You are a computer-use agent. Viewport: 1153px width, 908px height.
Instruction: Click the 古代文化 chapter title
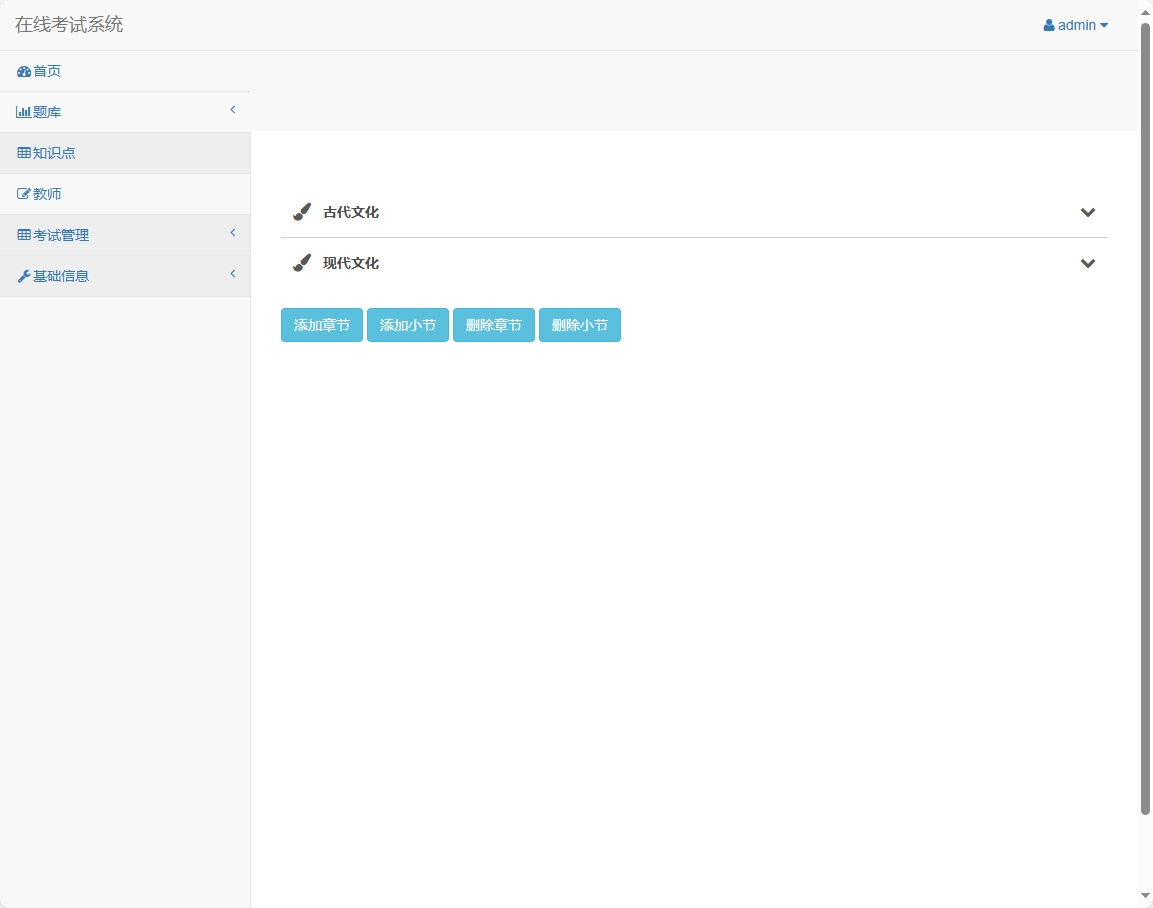coord(351,212)
